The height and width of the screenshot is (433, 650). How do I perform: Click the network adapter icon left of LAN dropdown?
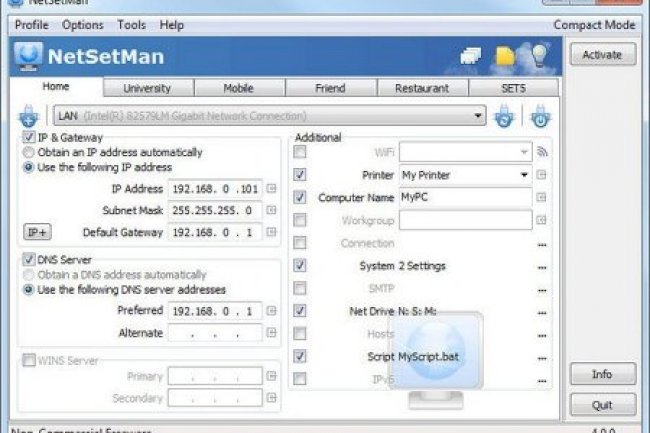tap(29, 116)
